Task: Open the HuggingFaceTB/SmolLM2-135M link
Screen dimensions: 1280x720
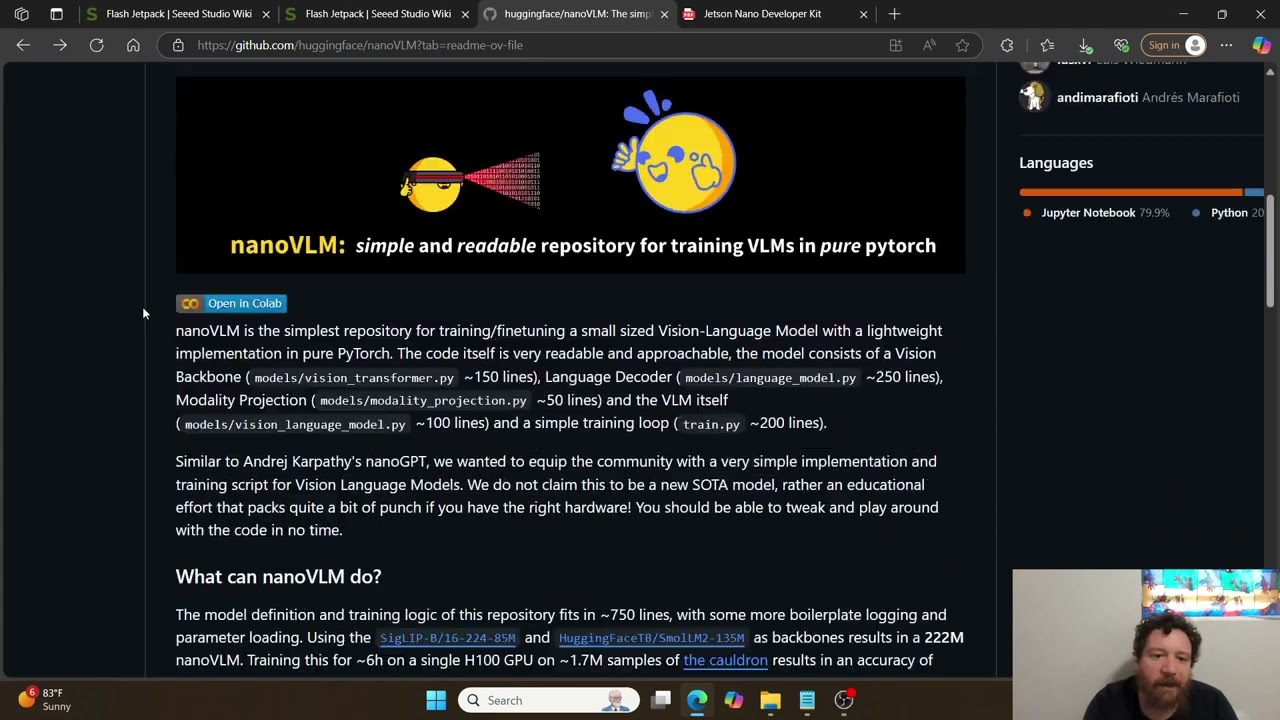Action: point(651,638)
